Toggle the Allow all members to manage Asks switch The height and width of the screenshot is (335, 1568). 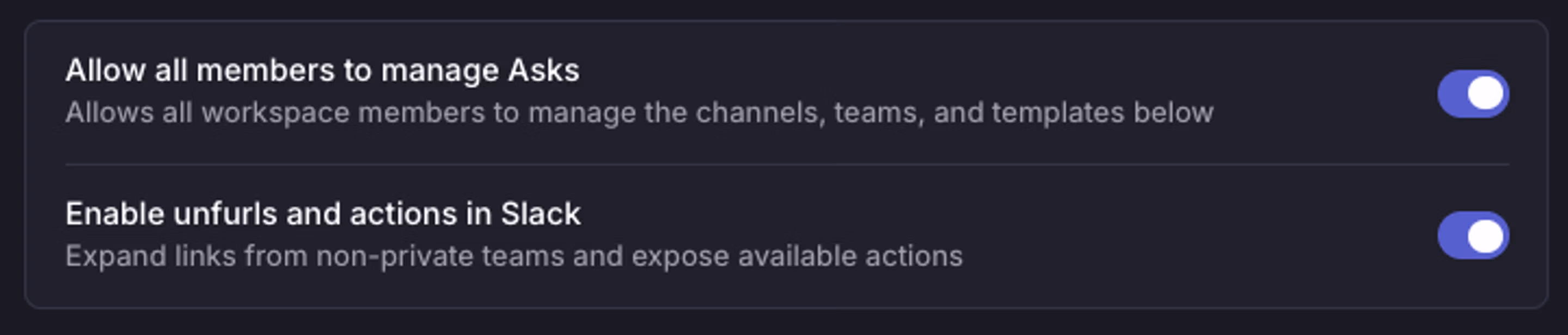tap(1472, 94)
